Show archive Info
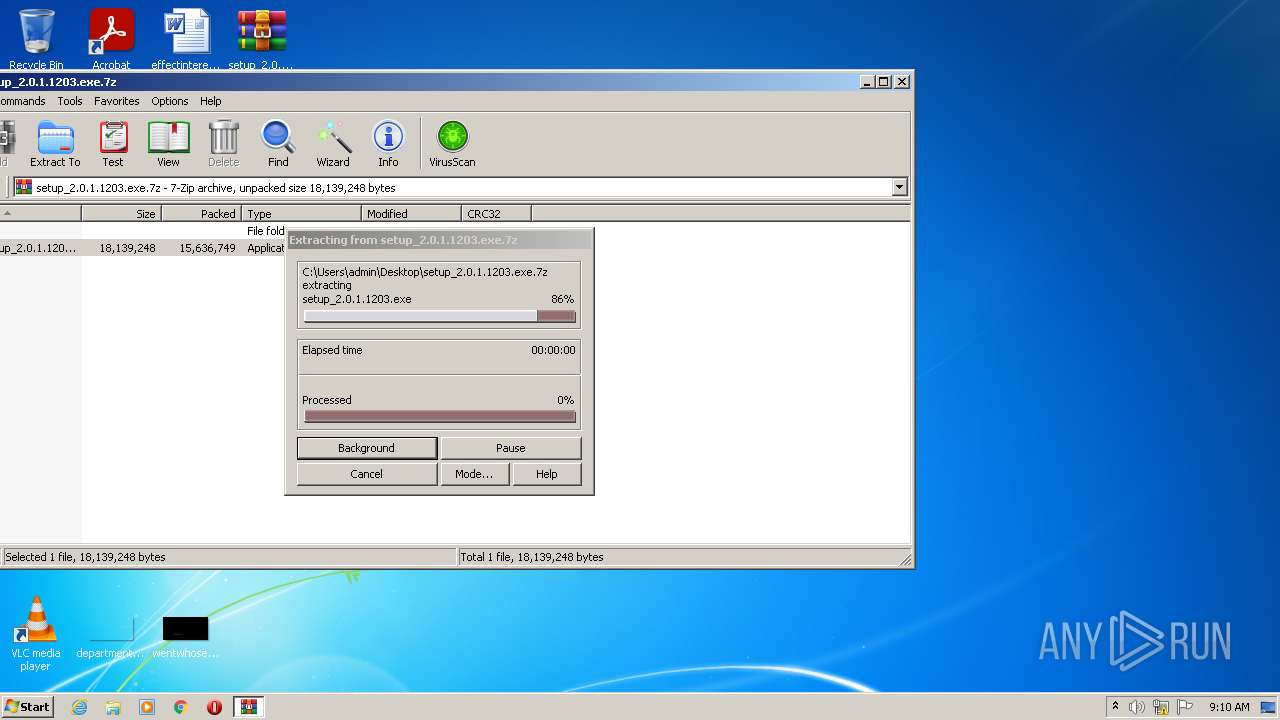Image resolution: width=1280 pixels, height=720 pixels. pyautogui.click(x=388, y=145)
